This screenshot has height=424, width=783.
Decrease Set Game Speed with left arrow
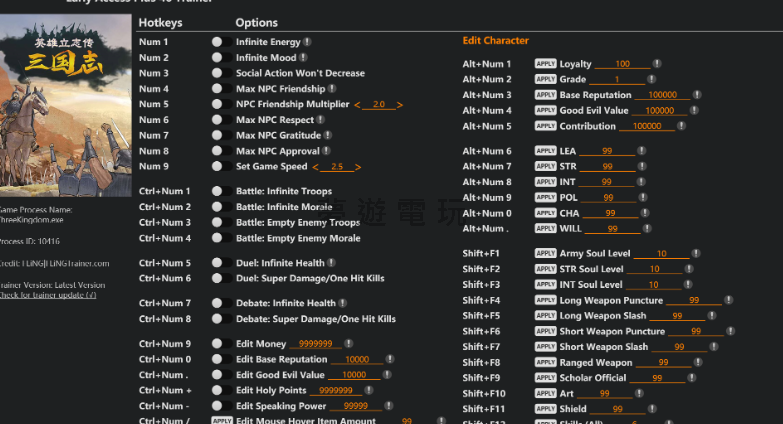(316, 167)
